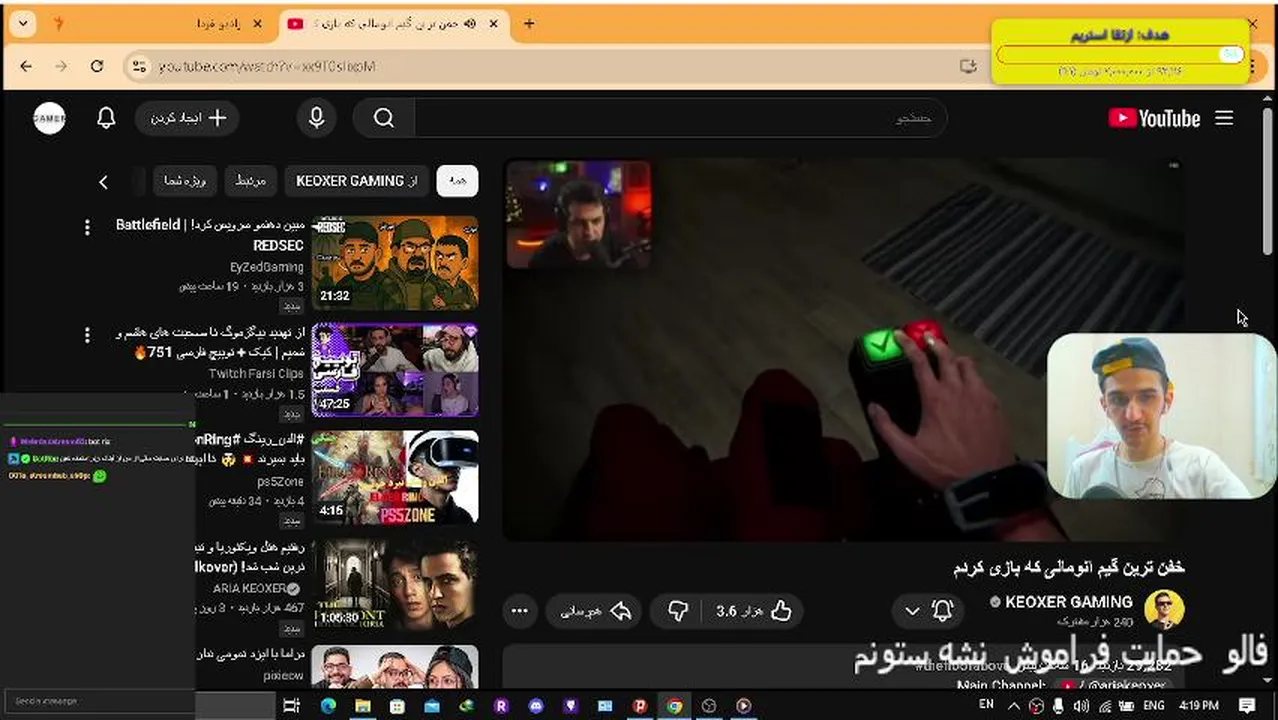Click the 'ایجاد کردن' create button
The image size is (1278, 720).
[187, 118]
